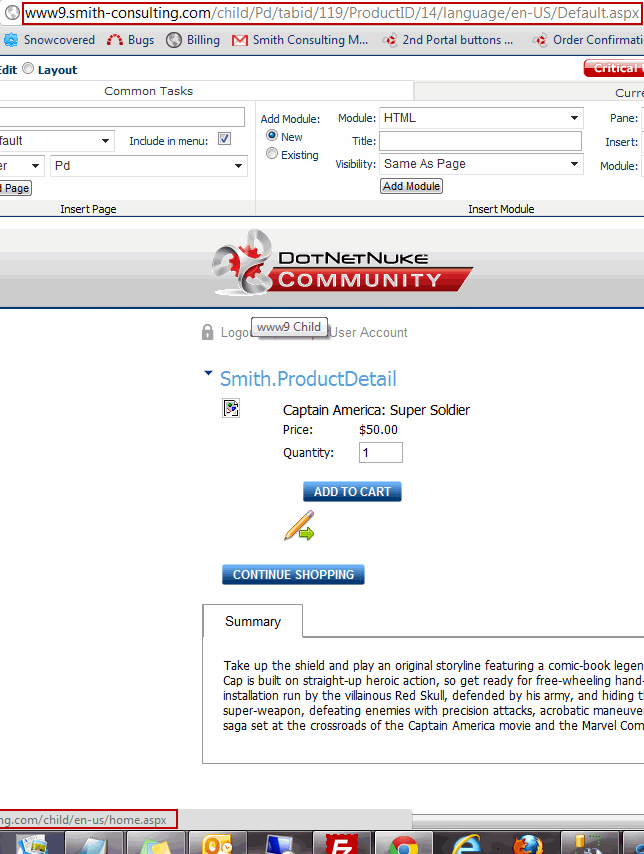Open Outlook from the taskbar
This screenshot has height=854, width=644.
pos(218,843)
